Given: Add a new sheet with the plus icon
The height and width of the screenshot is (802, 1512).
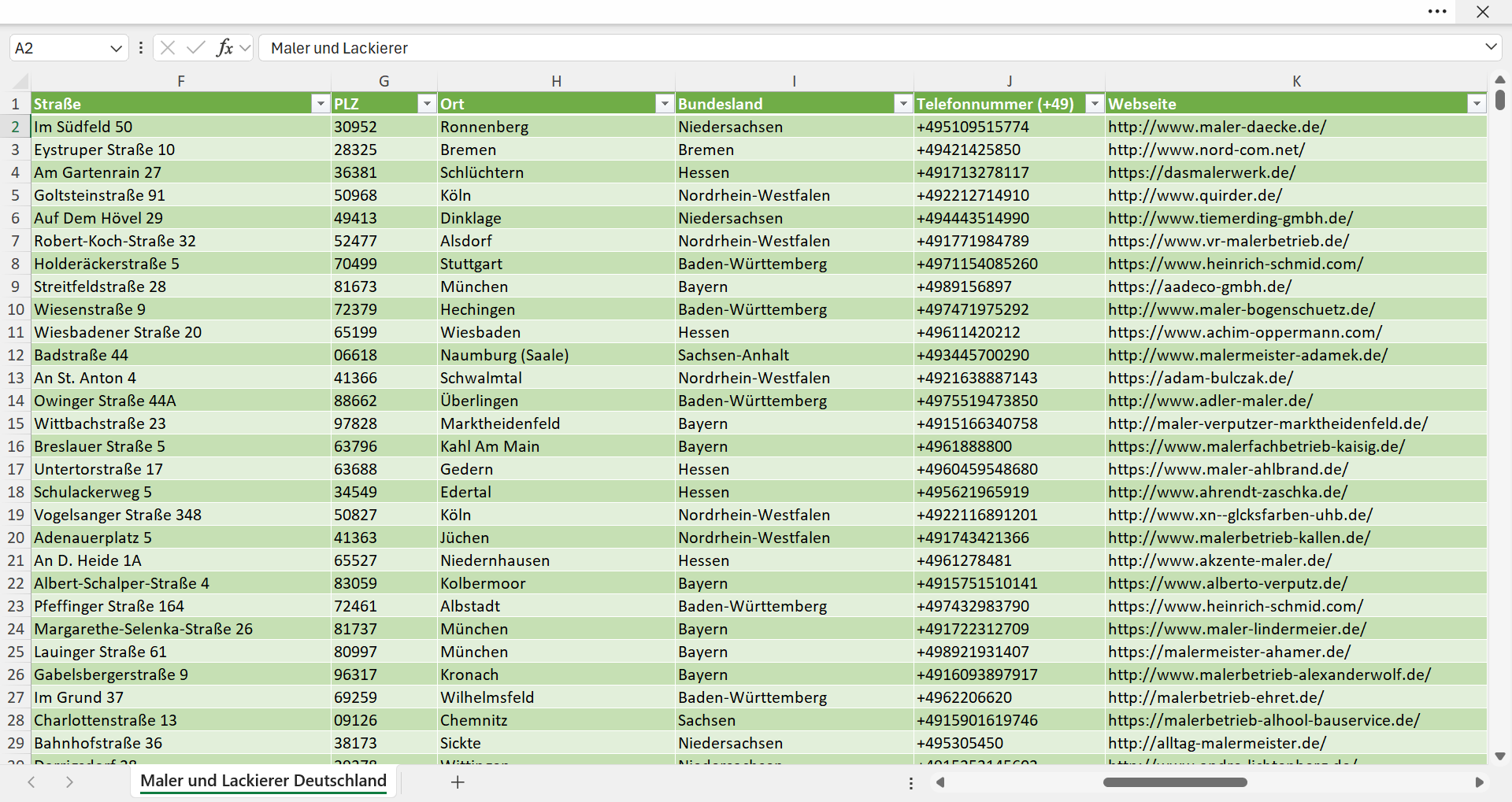Looking at the screenshot, I should click(458, 782).
